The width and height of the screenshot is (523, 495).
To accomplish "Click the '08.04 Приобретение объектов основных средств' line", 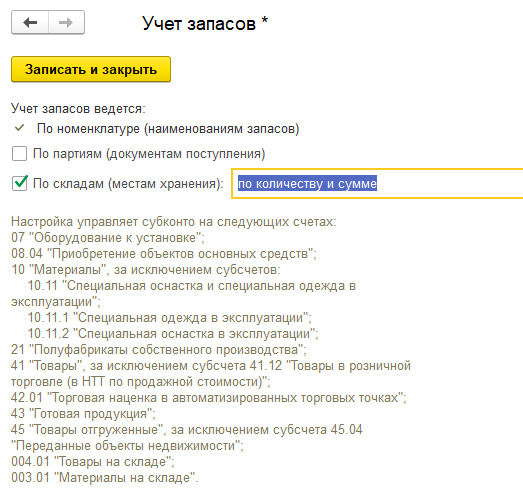I will pos(164,254).
